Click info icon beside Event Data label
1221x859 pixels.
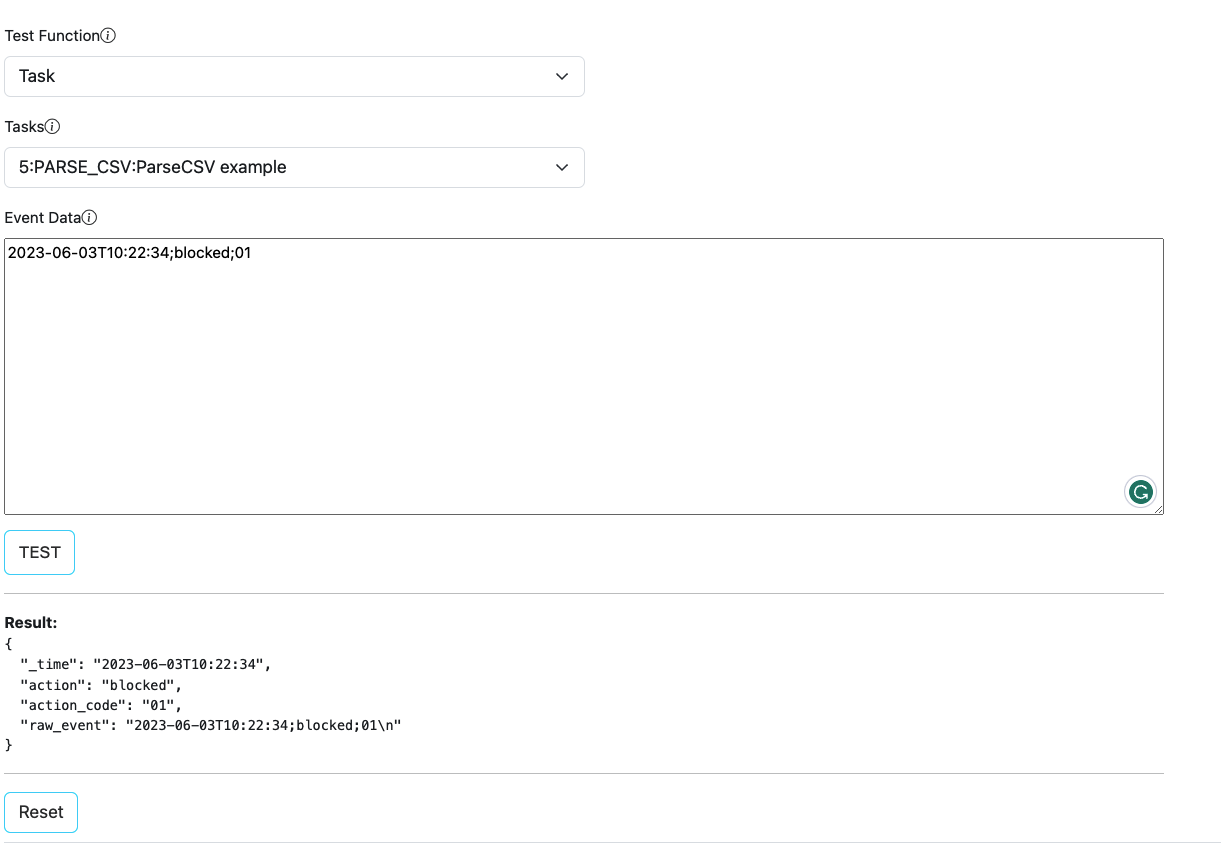pos(89,218)
